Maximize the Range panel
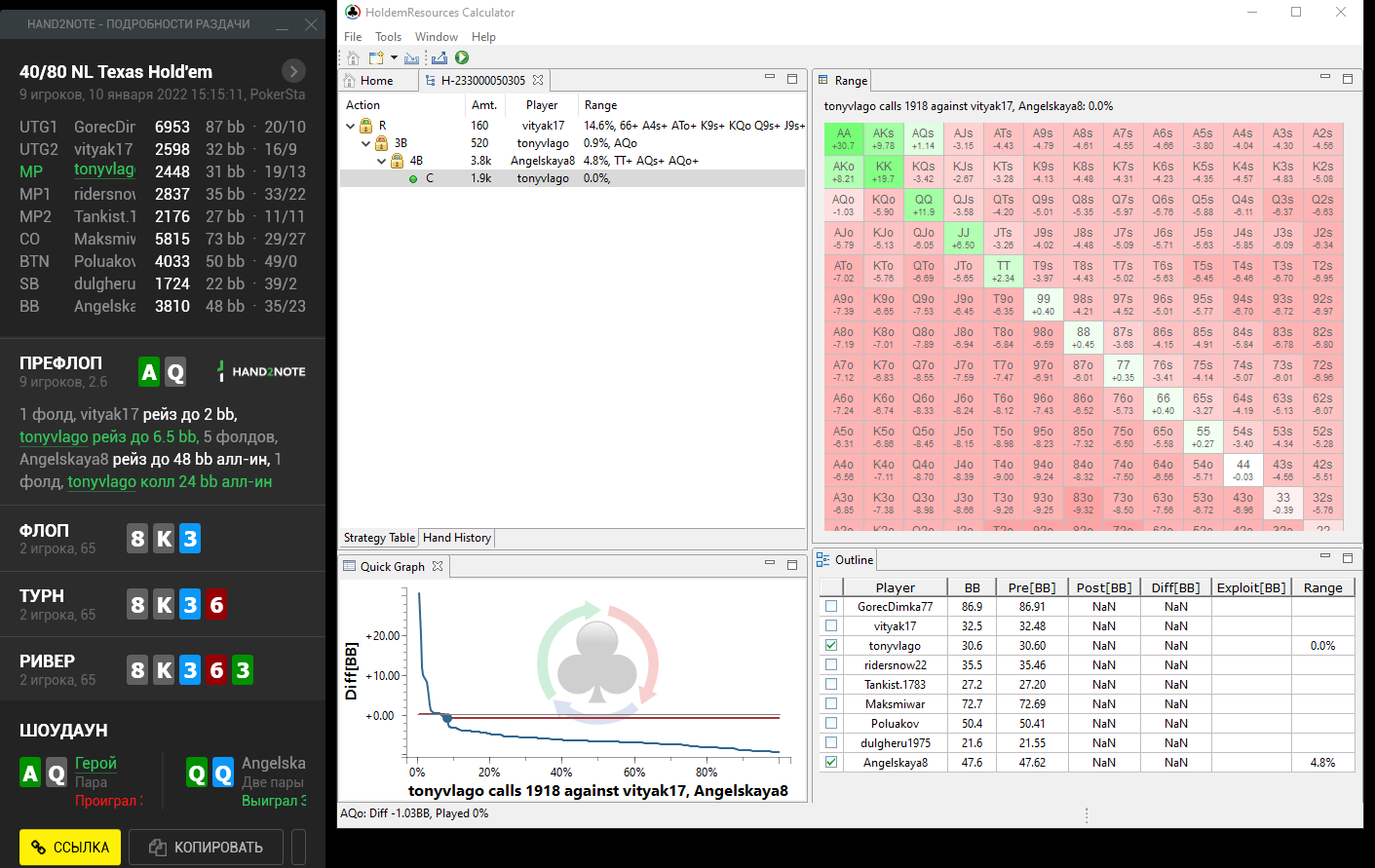The image size is (1375, 868). point(1348,78)
